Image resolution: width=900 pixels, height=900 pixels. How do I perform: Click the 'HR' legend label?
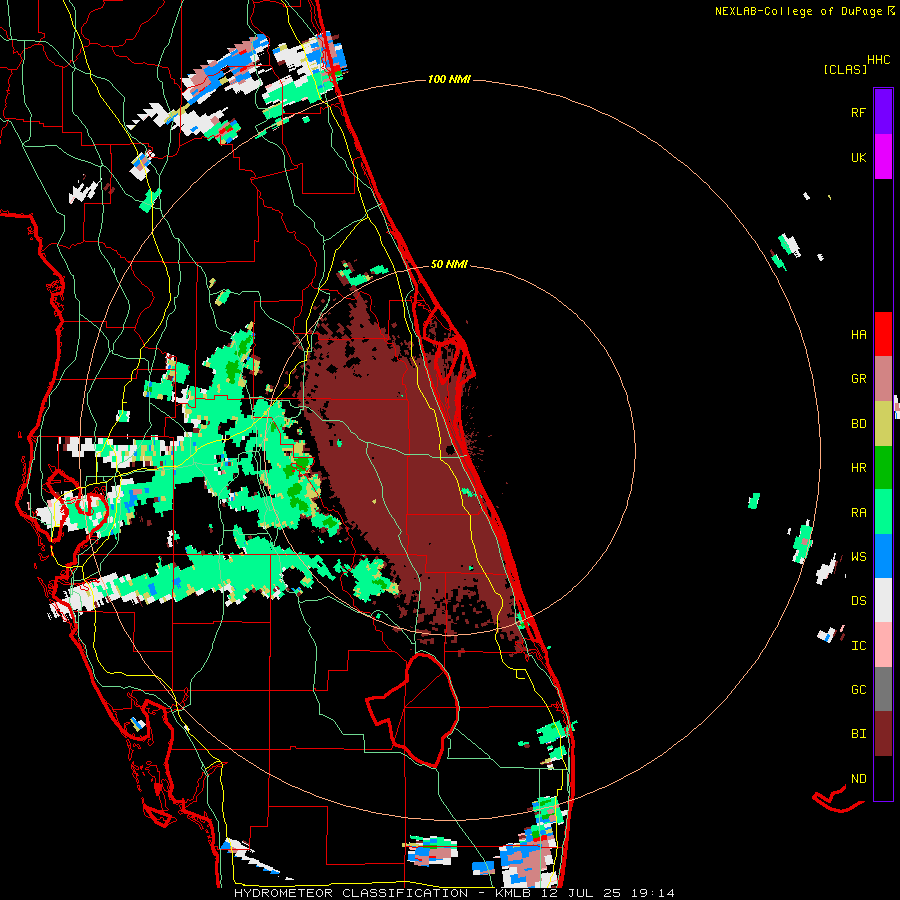point(858,468)
